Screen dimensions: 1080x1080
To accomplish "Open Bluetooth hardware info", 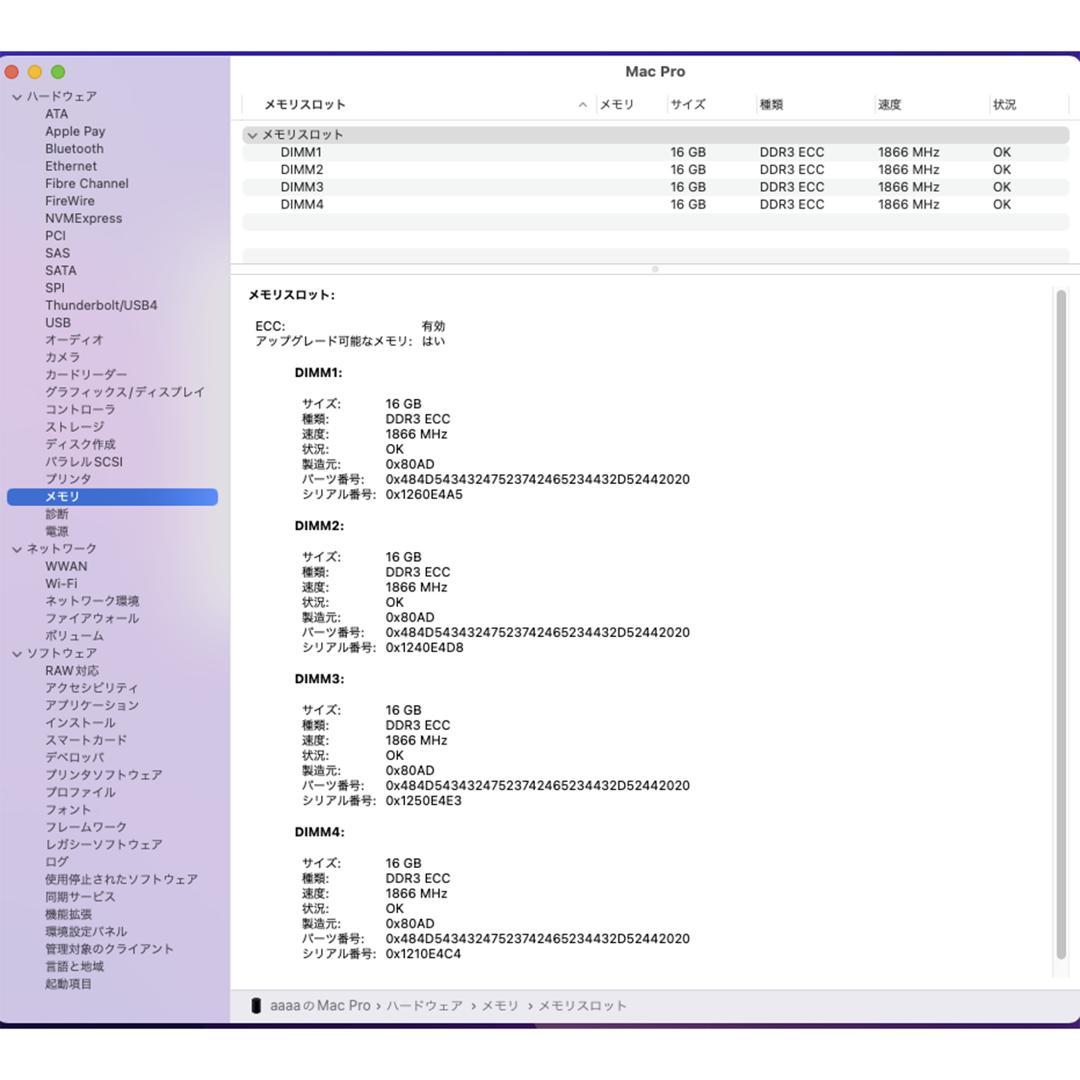I will [74, 149].
